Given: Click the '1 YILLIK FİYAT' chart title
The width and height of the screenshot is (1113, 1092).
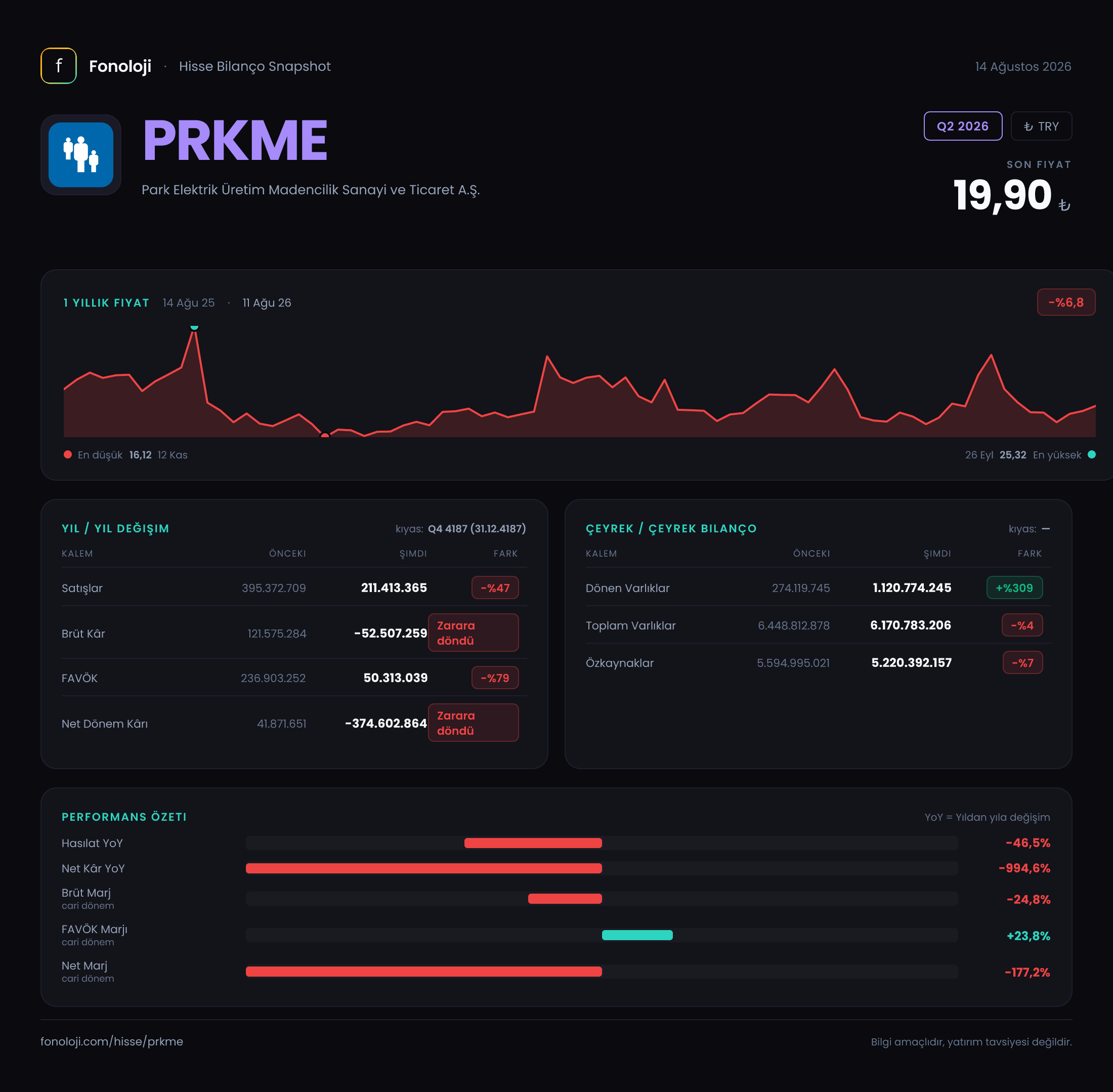Looking at the screenshot, I should coord(106,303).
